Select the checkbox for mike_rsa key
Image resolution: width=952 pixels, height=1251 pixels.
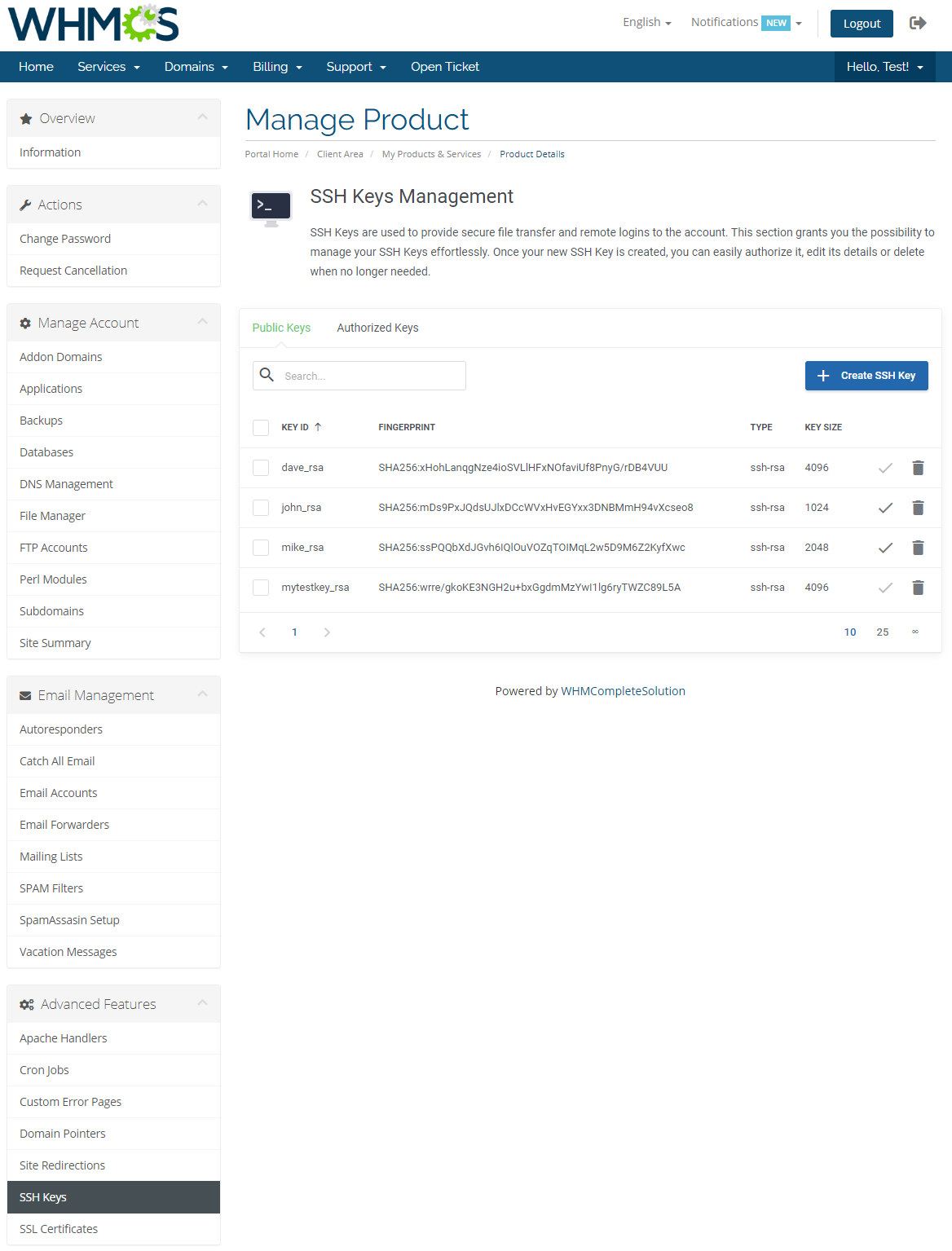pos(261,548)
